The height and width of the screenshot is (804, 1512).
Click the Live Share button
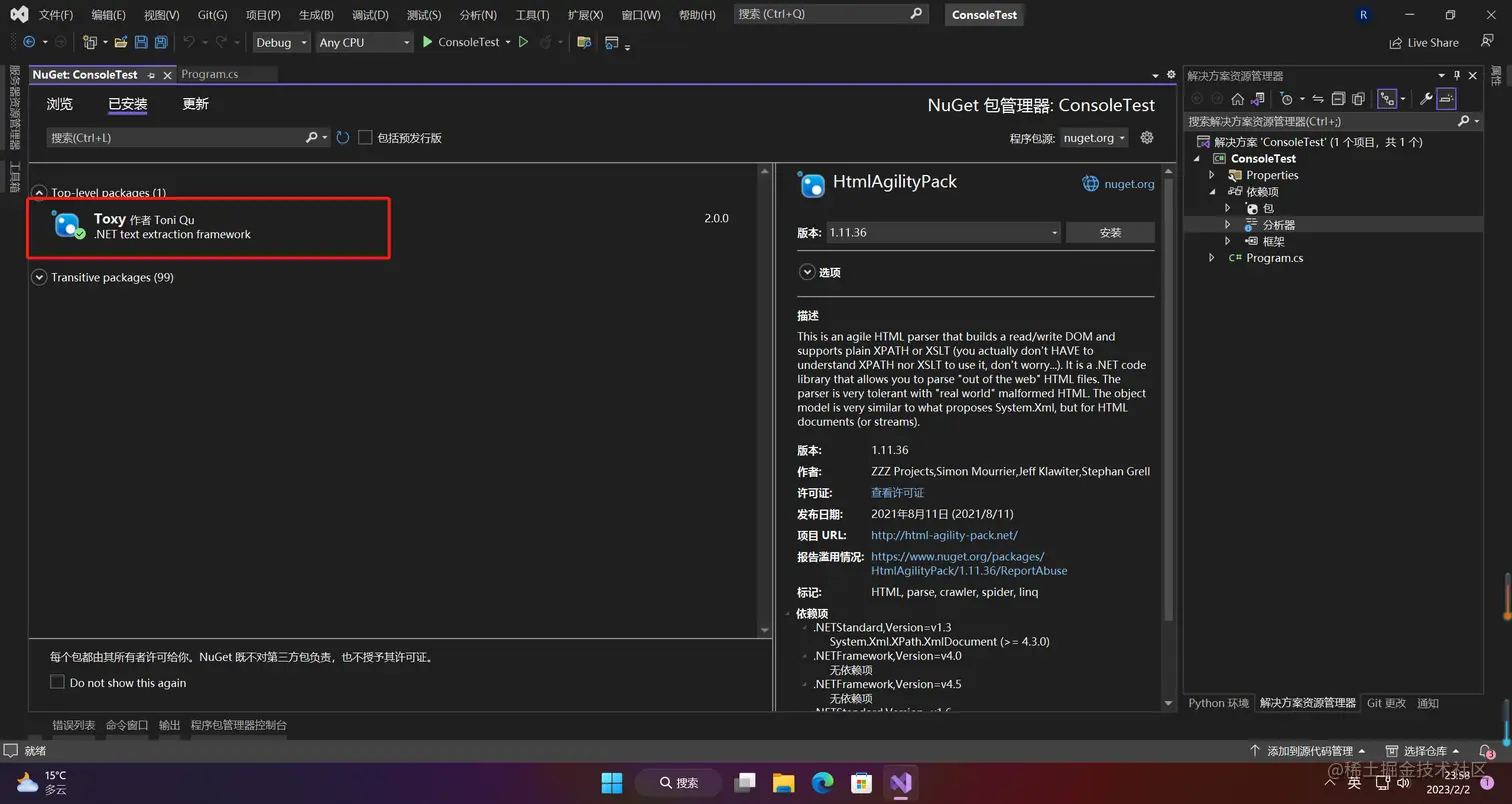point(1424,42)
